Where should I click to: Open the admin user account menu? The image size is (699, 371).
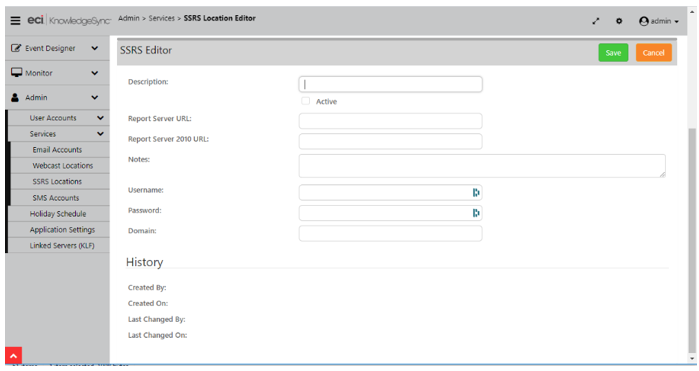658,21
